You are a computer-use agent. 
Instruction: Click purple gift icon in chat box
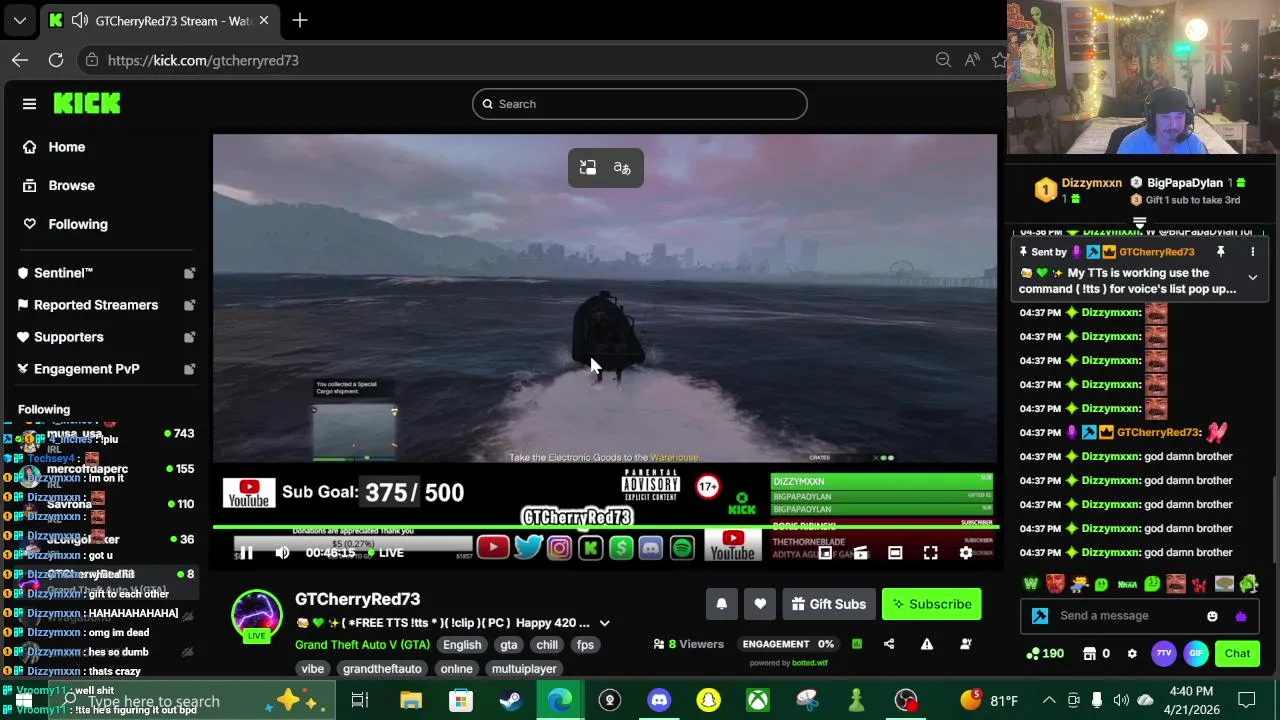pos(1241,616)
